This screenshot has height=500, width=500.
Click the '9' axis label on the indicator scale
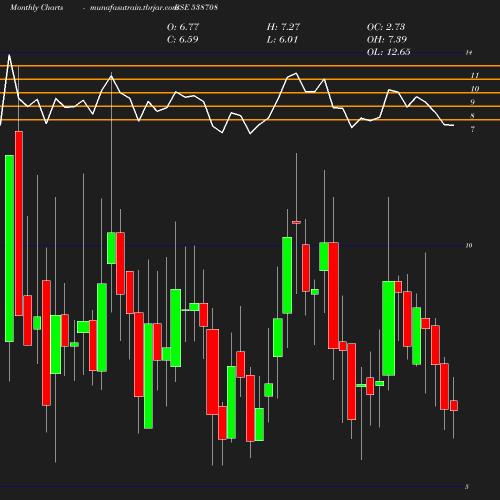pyautogui.click(x=472, y=102)
